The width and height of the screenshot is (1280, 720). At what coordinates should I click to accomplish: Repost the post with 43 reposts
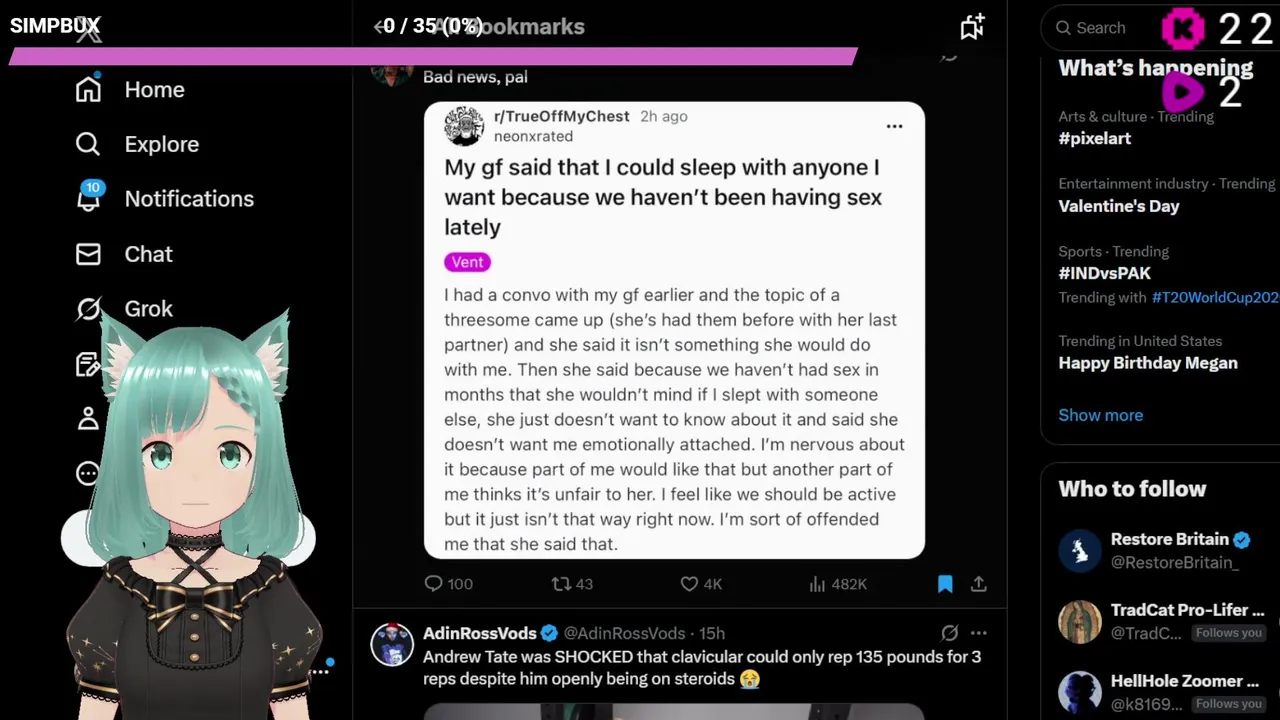coord(561,584)
